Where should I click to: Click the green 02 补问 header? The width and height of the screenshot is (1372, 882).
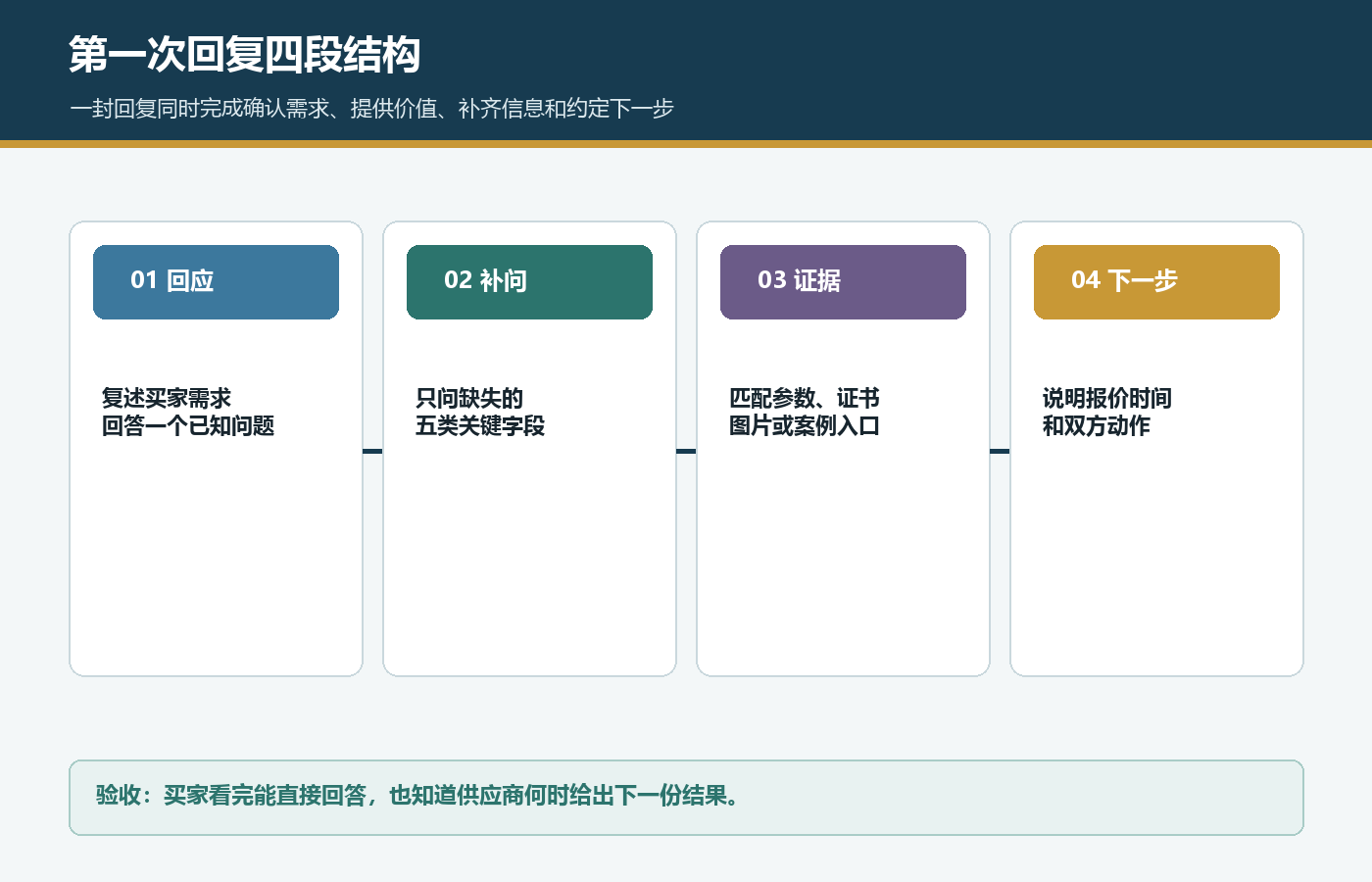[x=529, y=282]
